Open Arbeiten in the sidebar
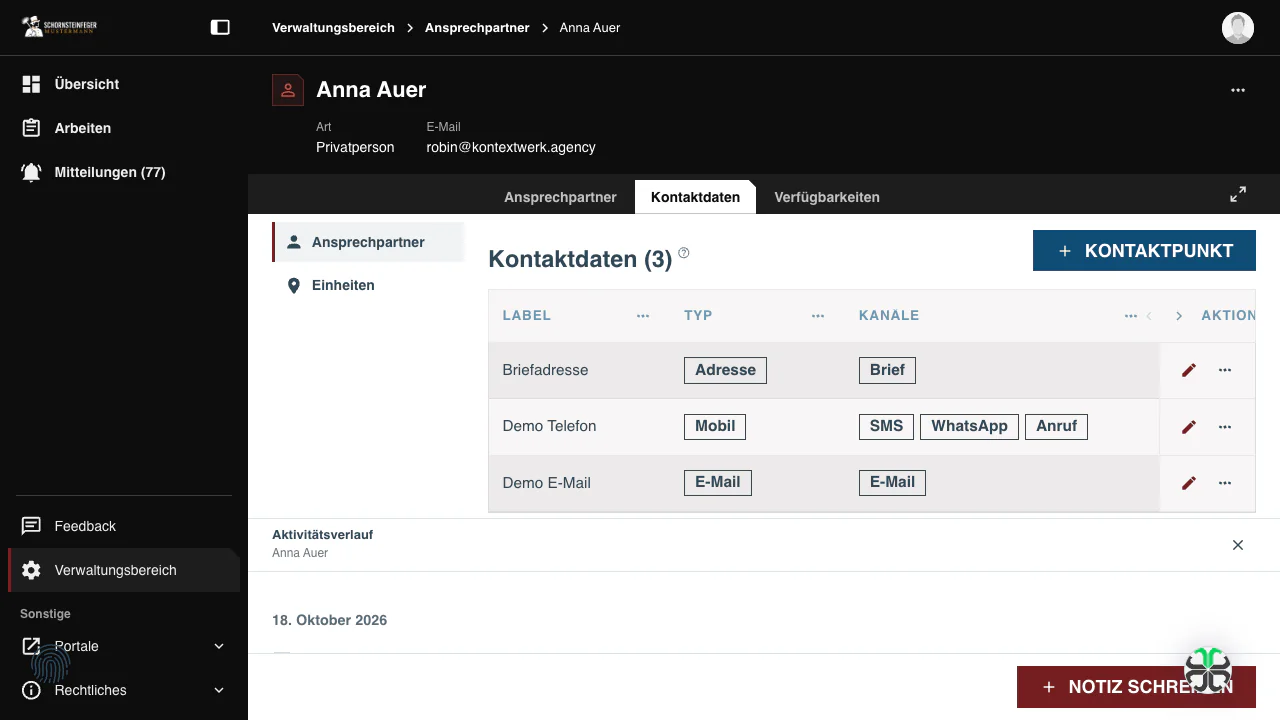This screenshot has height=720, width=1280. (124, 128)
